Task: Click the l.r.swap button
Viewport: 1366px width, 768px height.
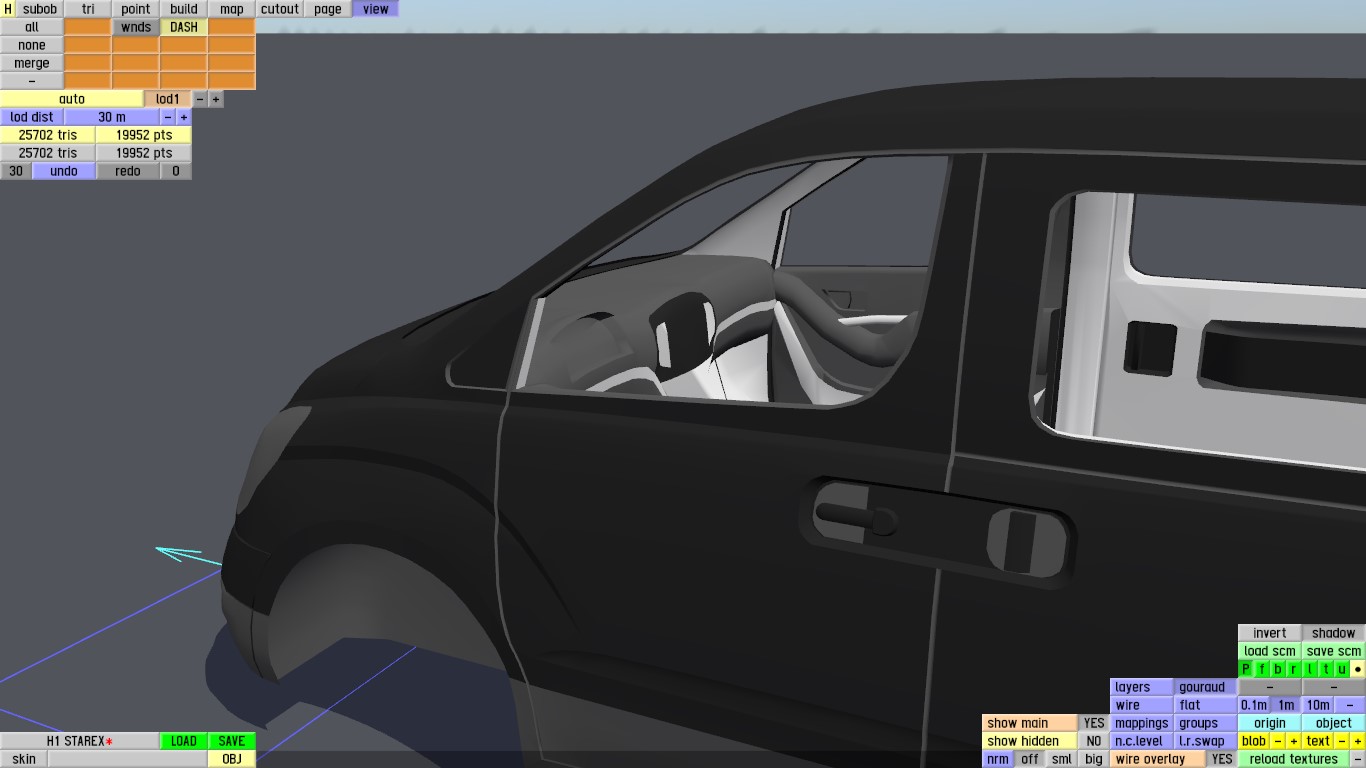Action: pos(1206,741)
